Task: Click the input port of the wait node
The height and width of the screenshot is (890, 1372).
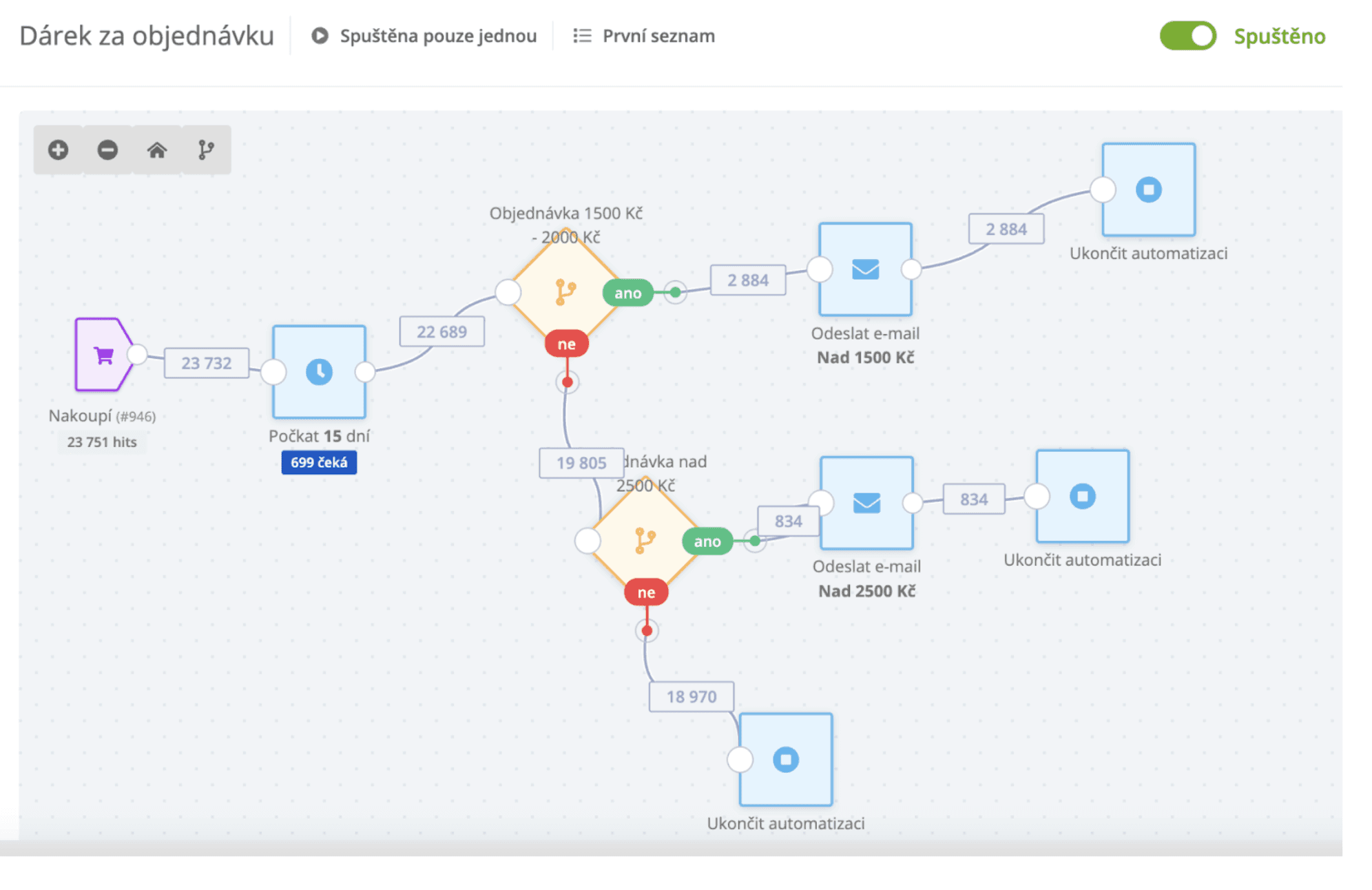Action: [x=273, y=372]
